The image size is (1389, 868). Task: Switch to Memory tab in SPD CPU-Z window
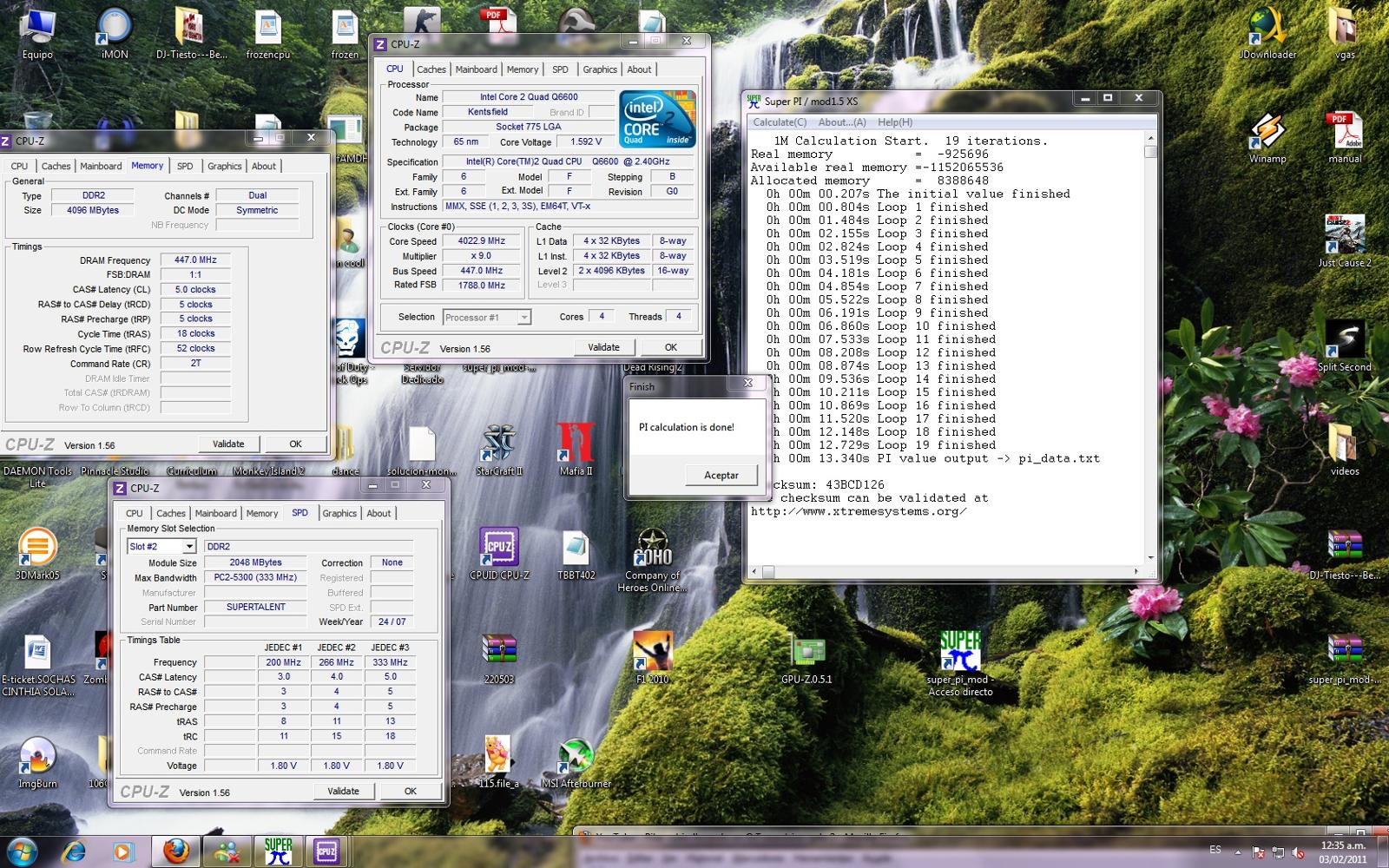261,513
